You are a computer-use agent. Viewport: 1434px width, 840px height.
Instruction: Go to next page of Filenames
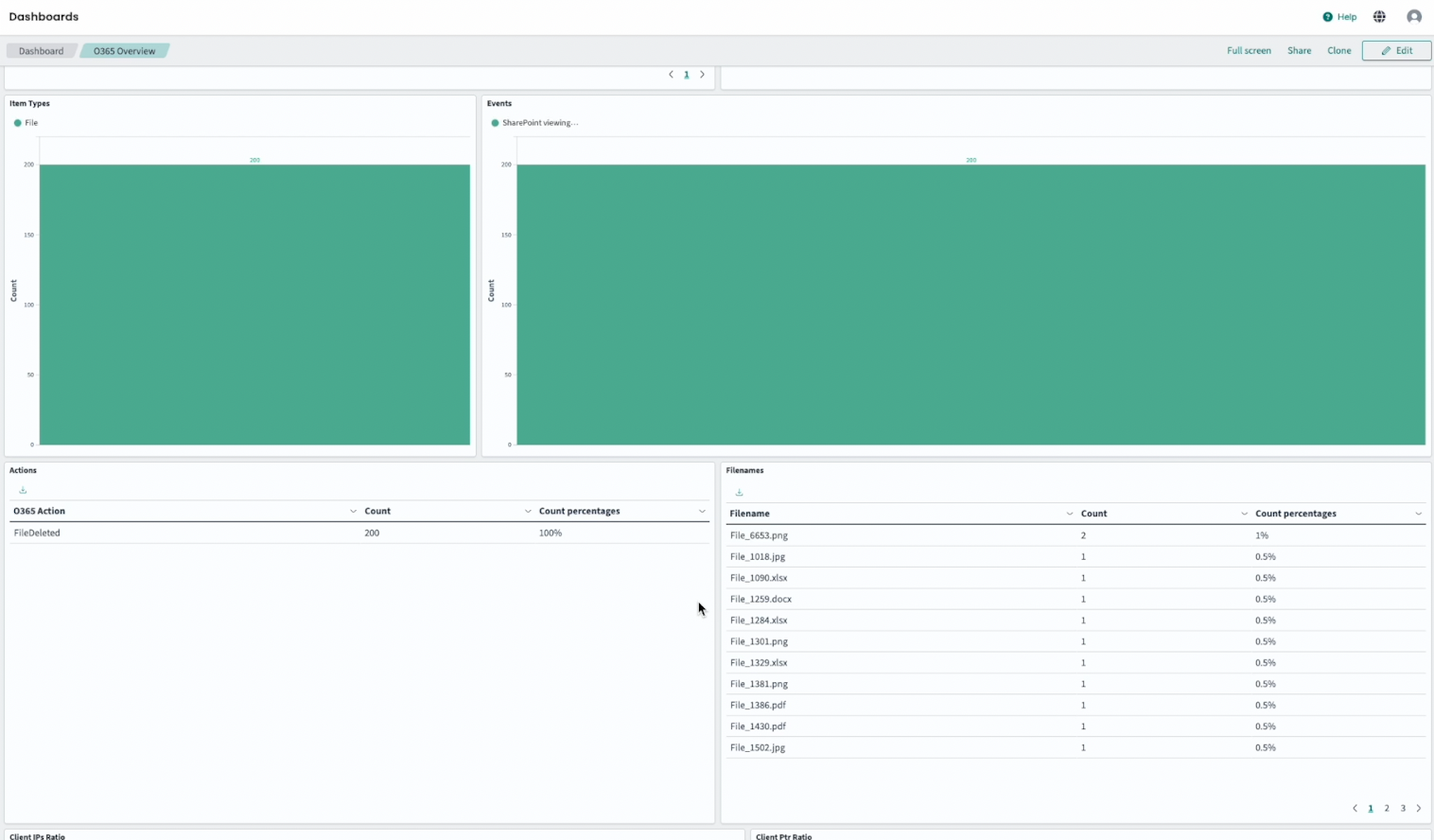(x=1418, y=809)
